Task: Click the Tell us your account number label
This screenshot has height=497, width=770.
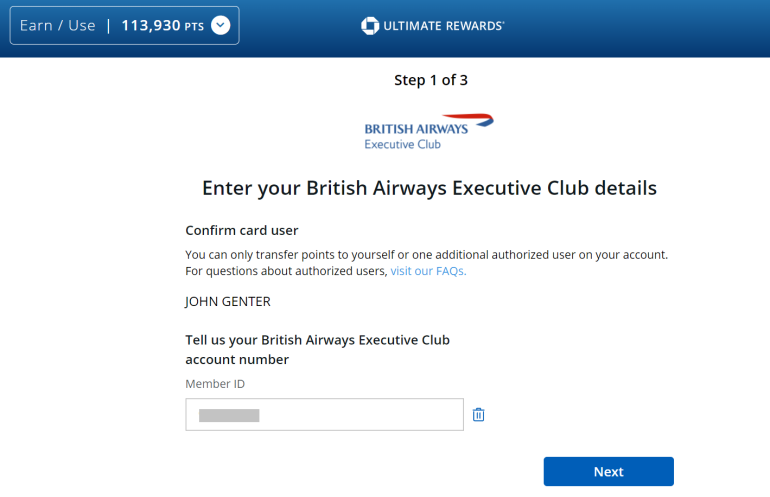Action: (x=317, y=349)
